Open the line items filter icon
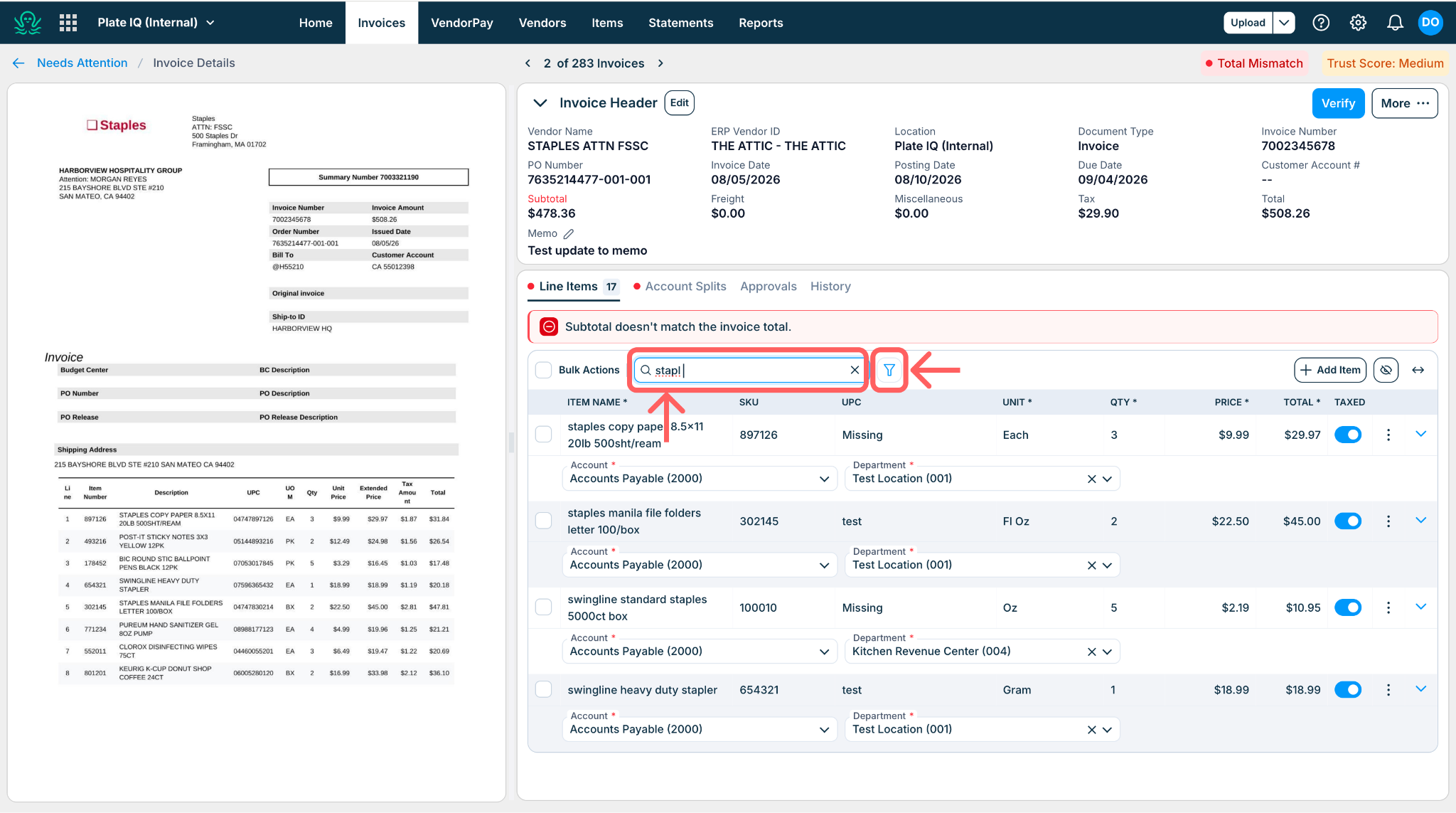 889,370
